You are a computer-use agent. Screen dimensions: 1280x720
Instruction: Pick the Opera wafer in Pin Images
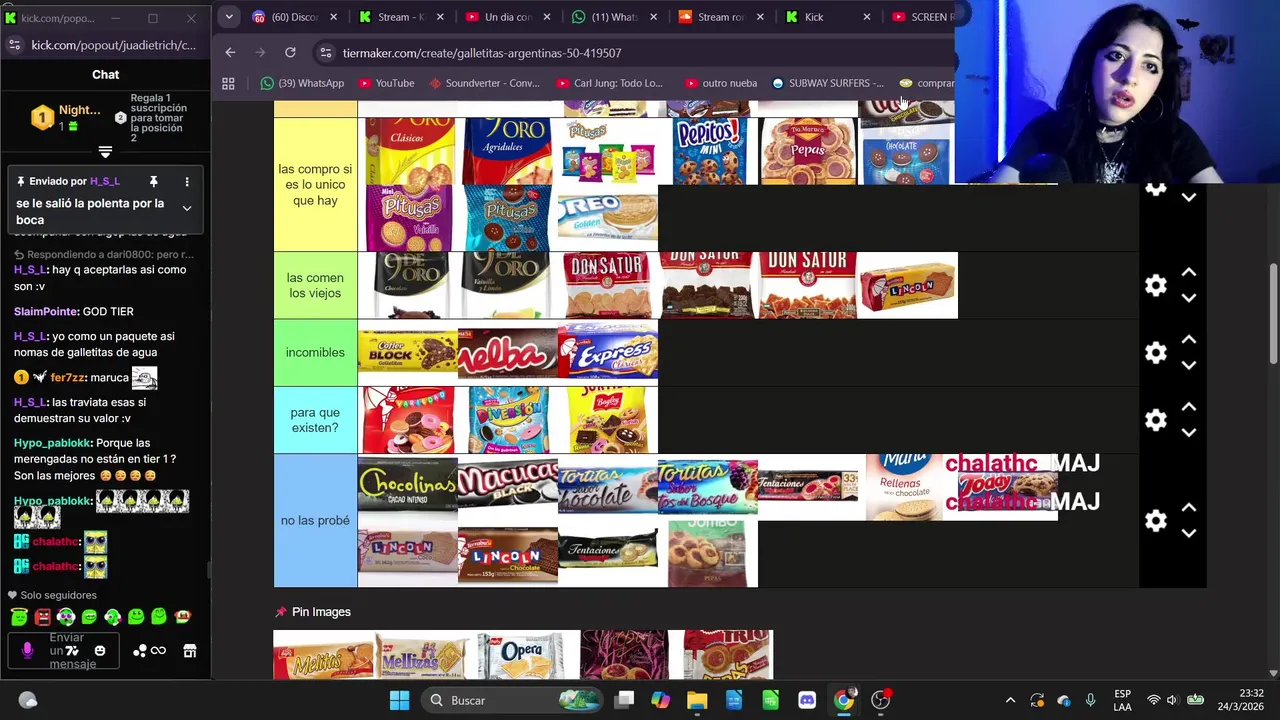click(x=522, y=655)
